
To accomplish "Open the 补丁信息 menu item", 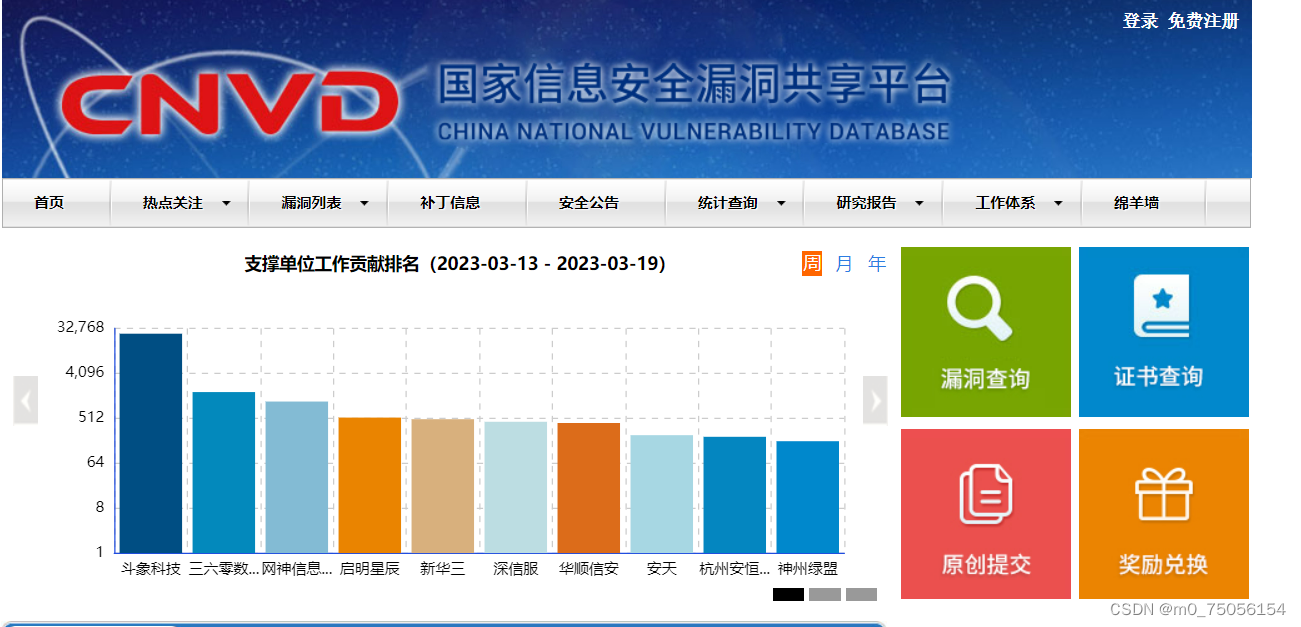I will 450,203.
